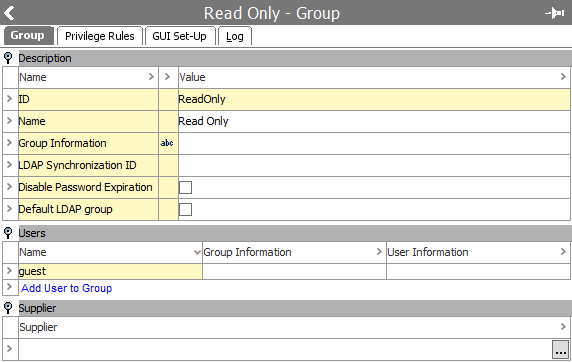Toggle the Disable Password Expiration checkbox
The height and width of the screenshot is (362, 572).
pyautogui.click(x=185, y=188)
